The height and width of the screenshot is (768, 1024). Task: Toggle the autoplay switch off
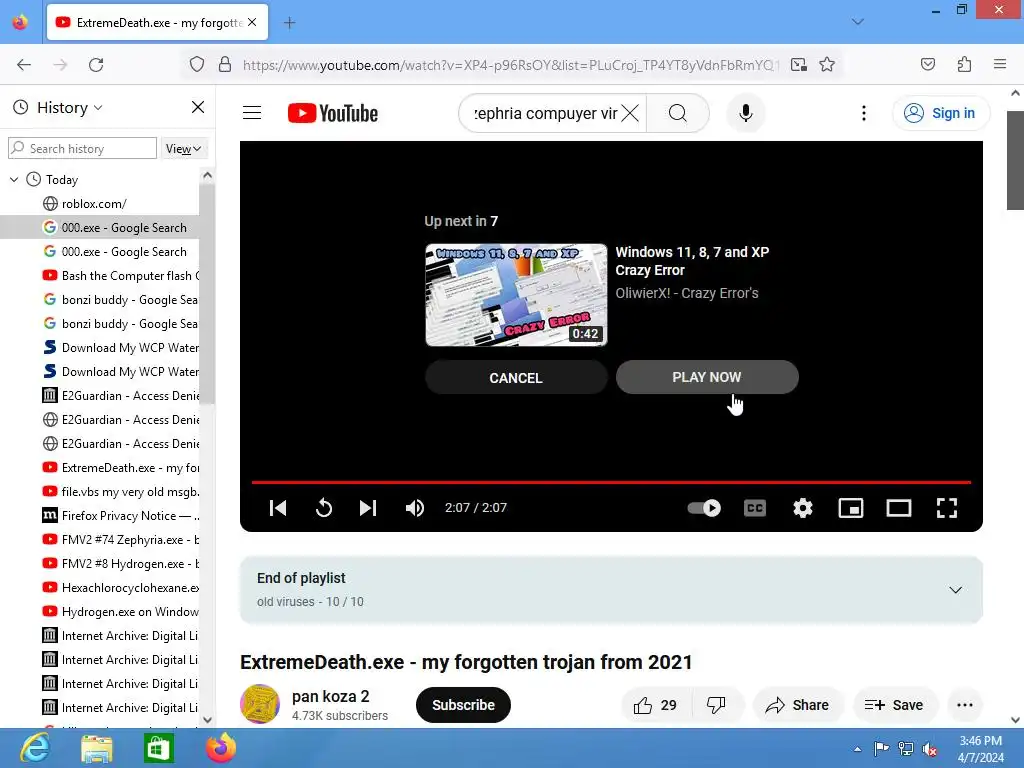(704, 507)
